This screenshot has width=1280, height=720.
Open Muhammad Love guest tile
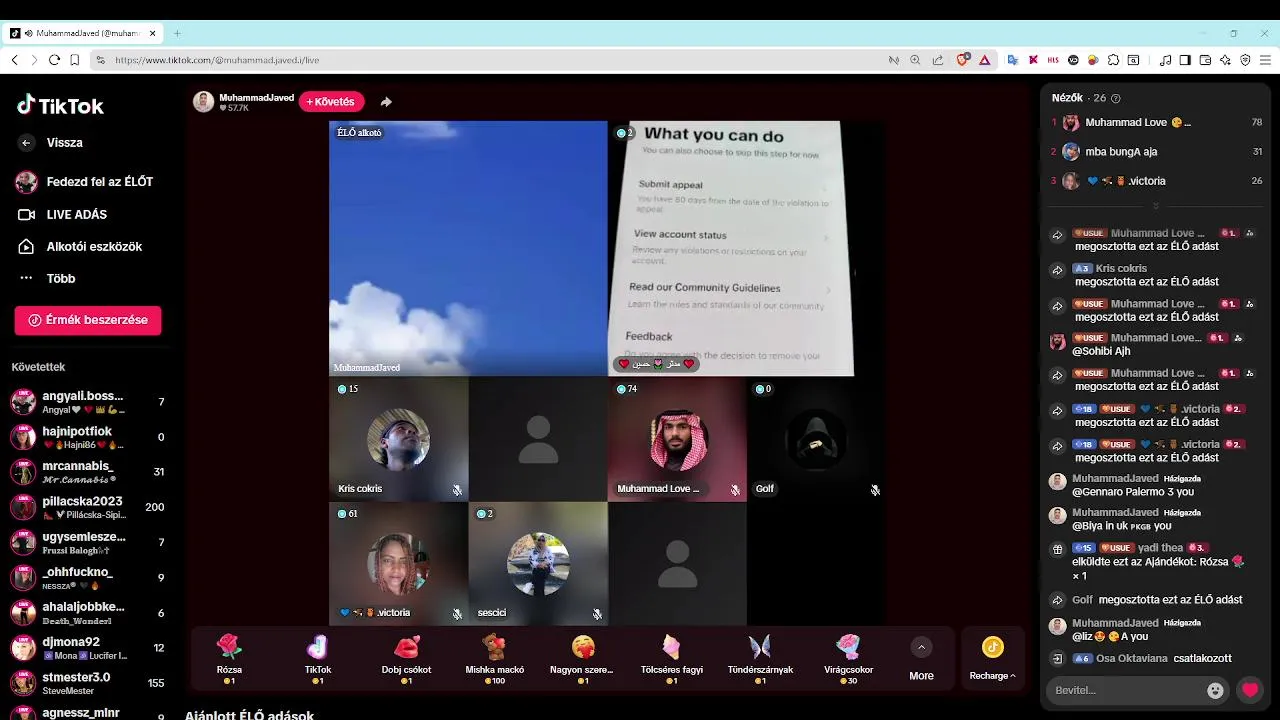click(x=678, y=439)
